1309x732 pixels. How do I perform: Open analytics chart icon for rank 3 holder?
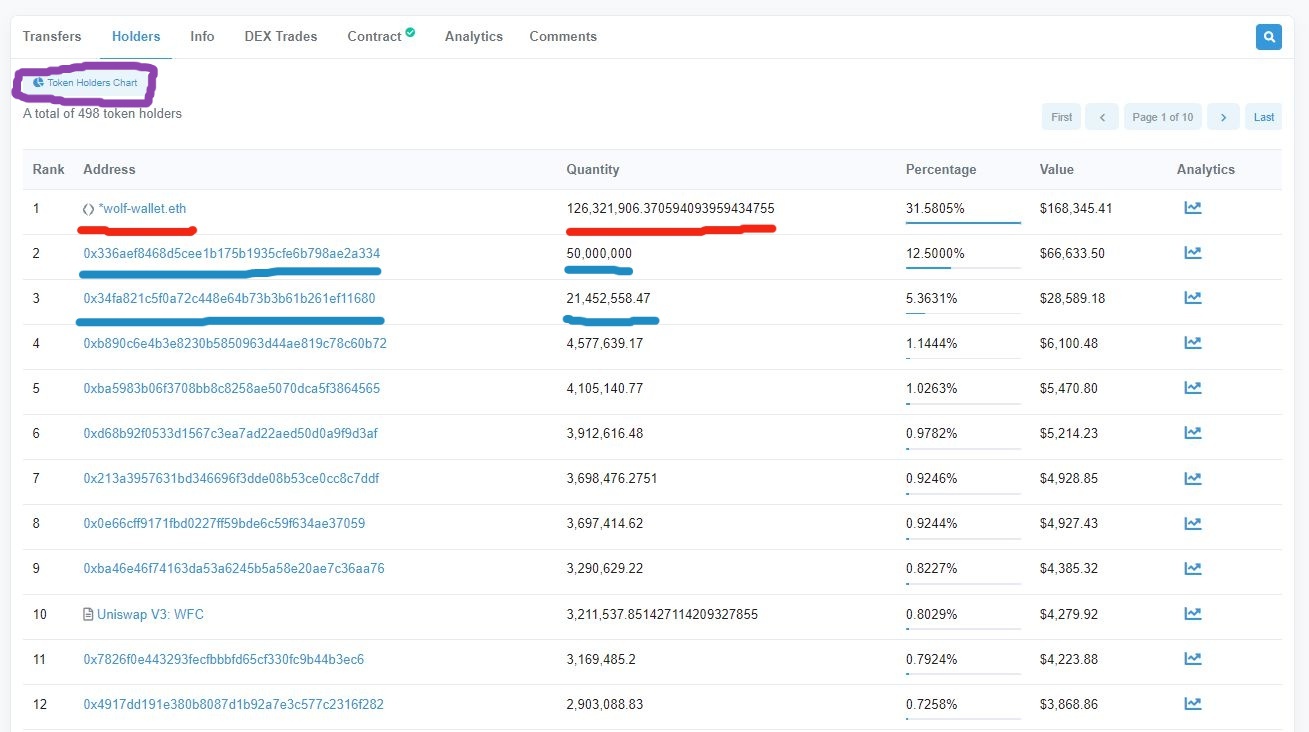point(1192,298)
